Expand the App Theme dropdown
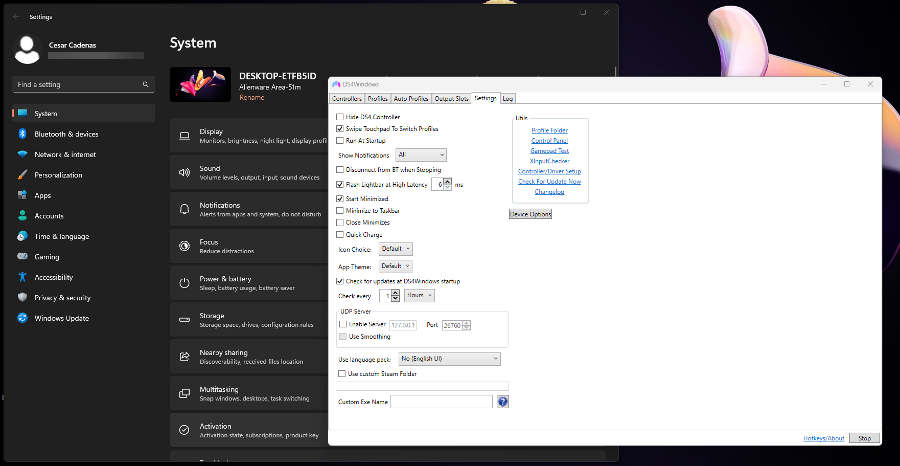The width and height of the screenshot is (900, 466). (x=395, y=266)
